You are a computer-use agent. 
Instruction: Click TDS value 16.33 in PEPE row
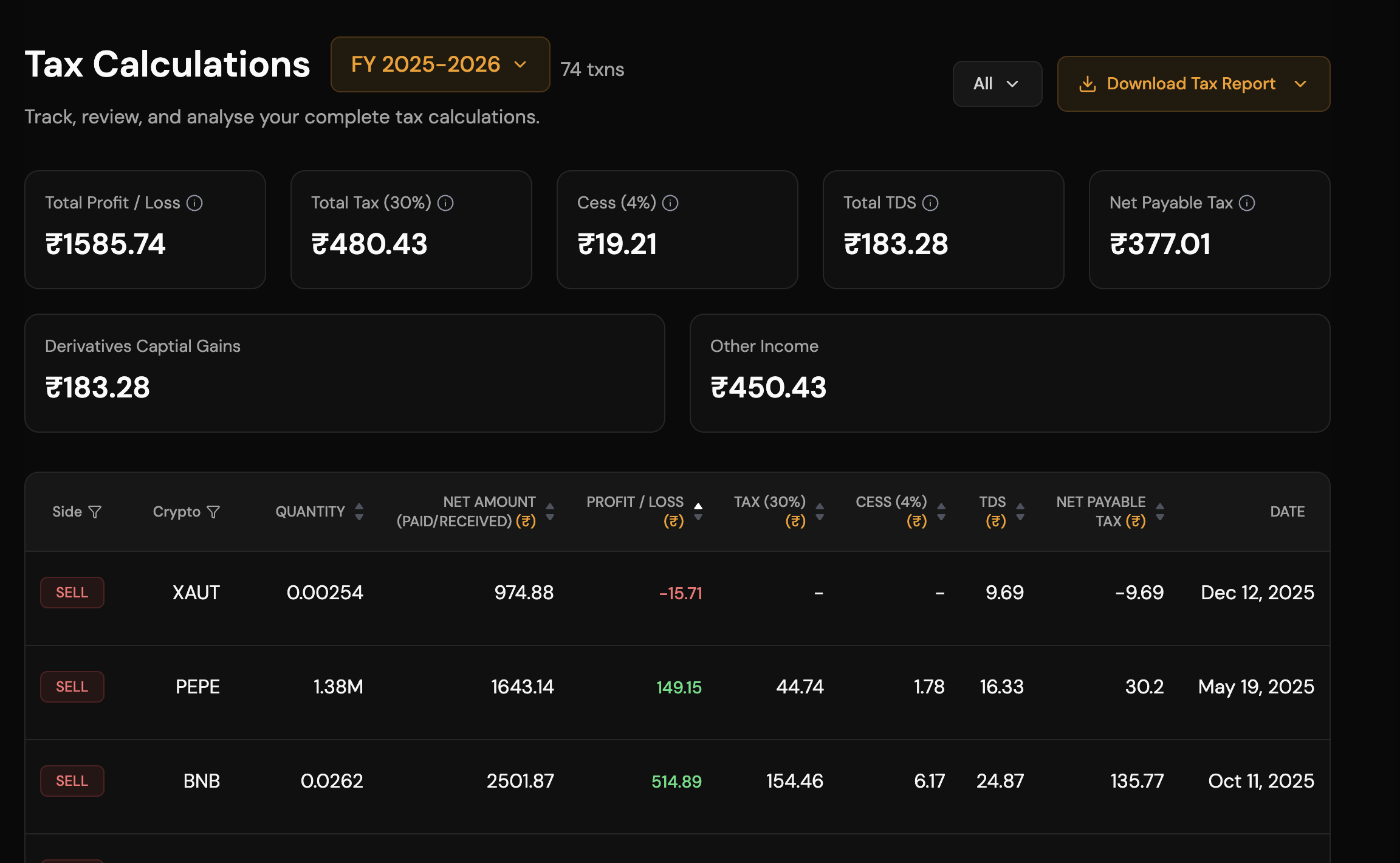tap(1001, 687)
